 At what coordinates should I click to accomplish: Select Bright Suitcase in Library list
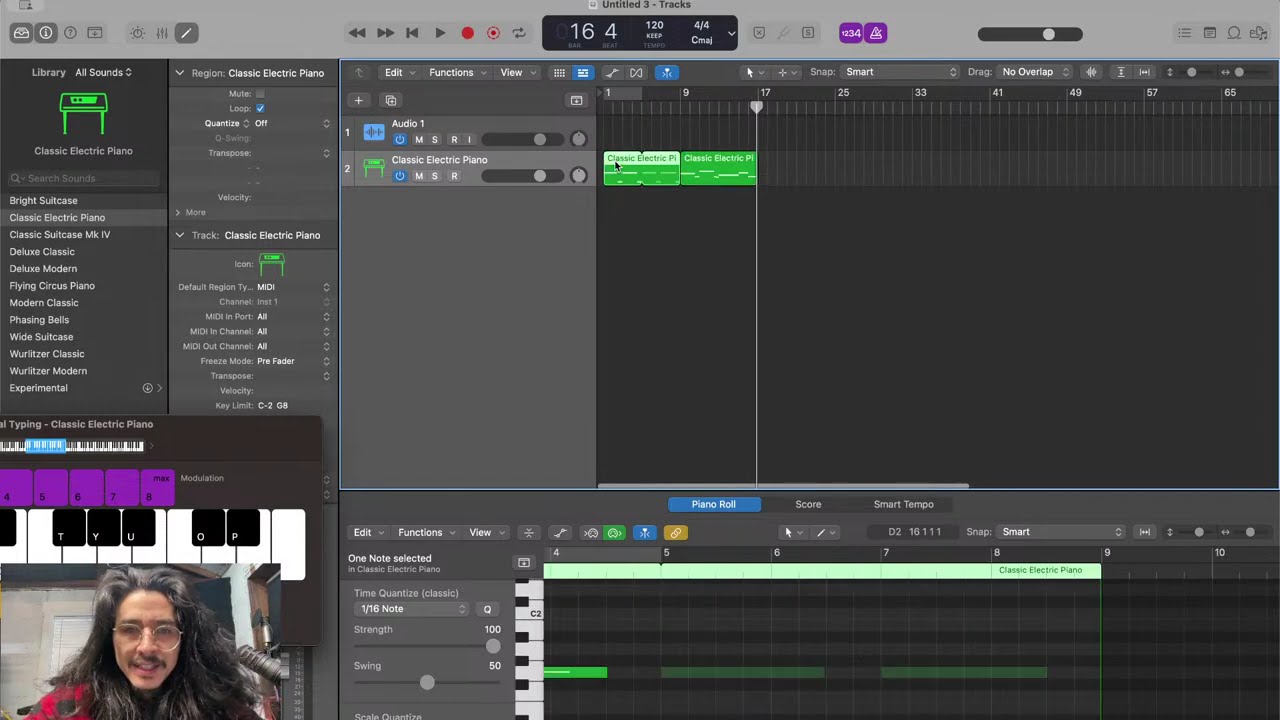click(43, 200)
